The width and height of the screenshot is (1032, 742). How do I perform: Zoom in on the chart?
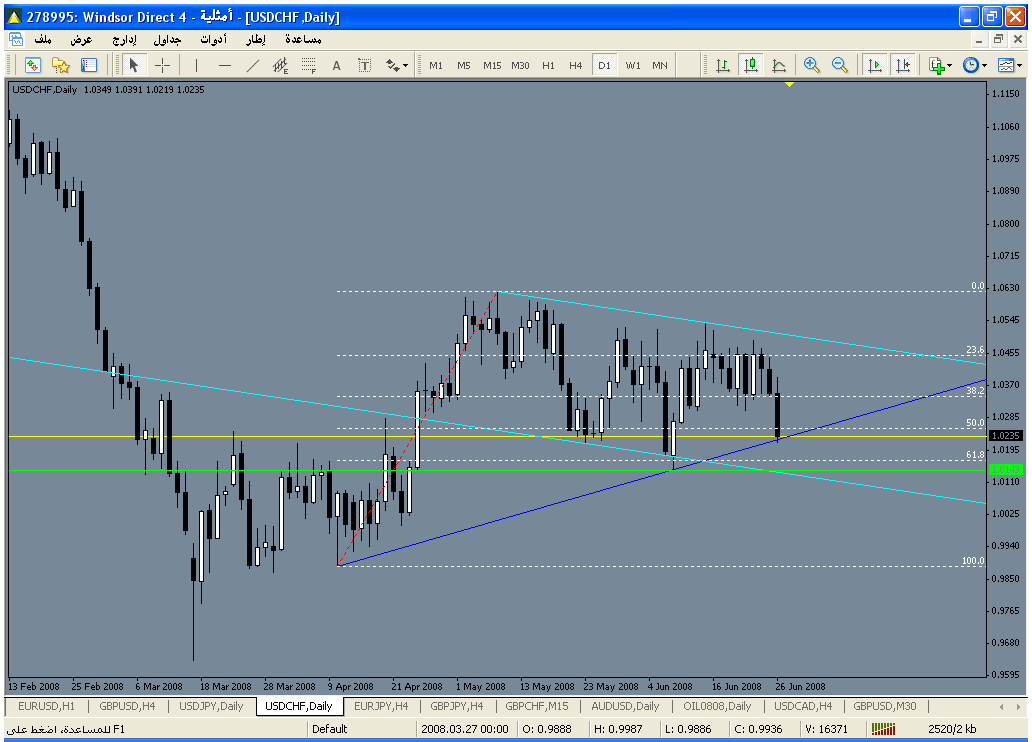812,65
